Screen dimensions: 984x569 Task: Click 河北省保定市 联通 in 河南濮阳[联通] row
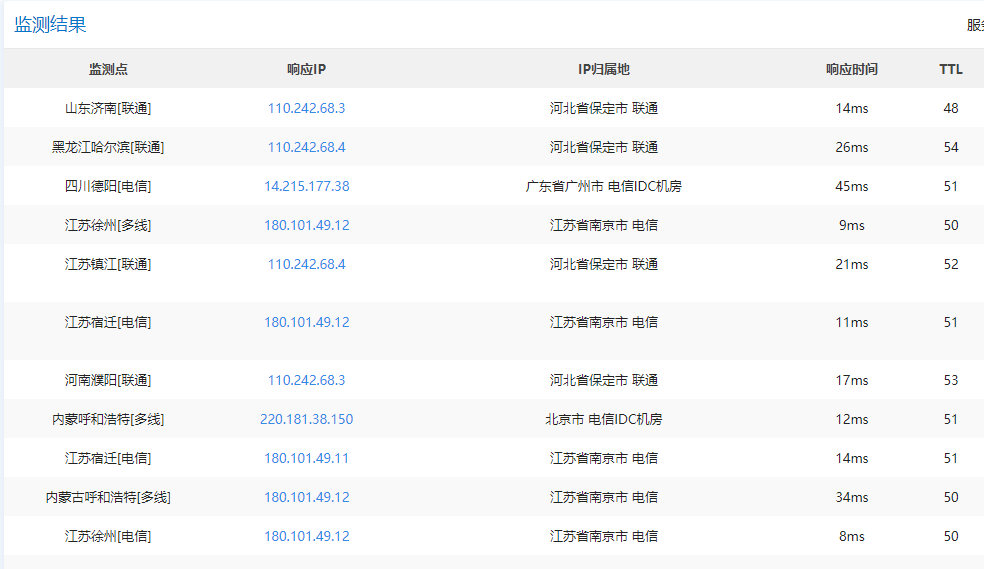604,380
